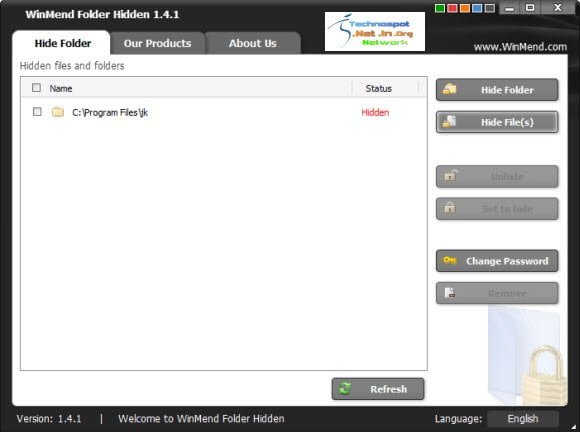
Task: Click the key icon on Change Password
Action: (449, 260)
